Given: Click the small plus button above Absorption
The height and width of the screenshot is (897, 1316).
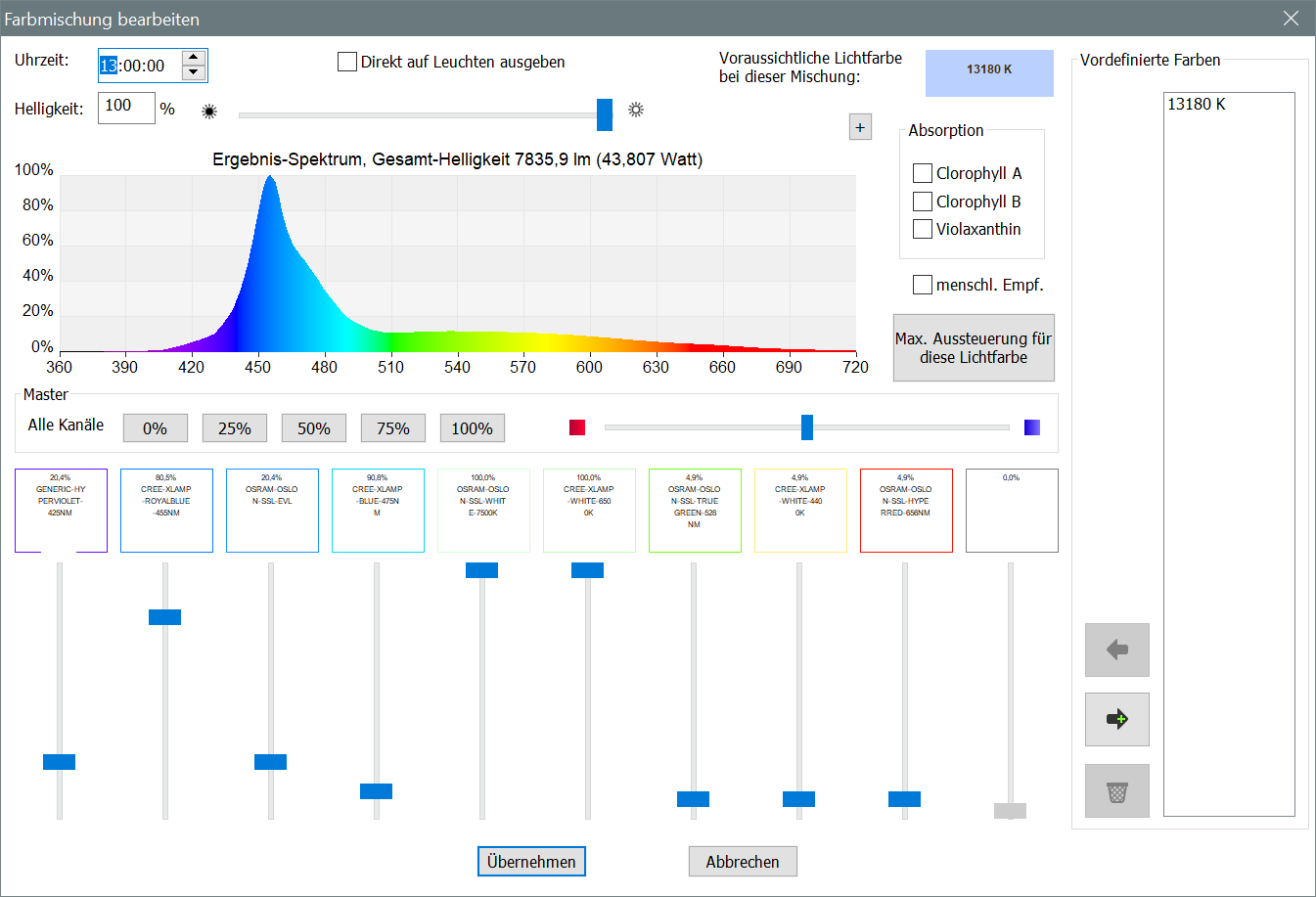Looking at the screenshot, I should pyautogui.click(x=860, y=127).
